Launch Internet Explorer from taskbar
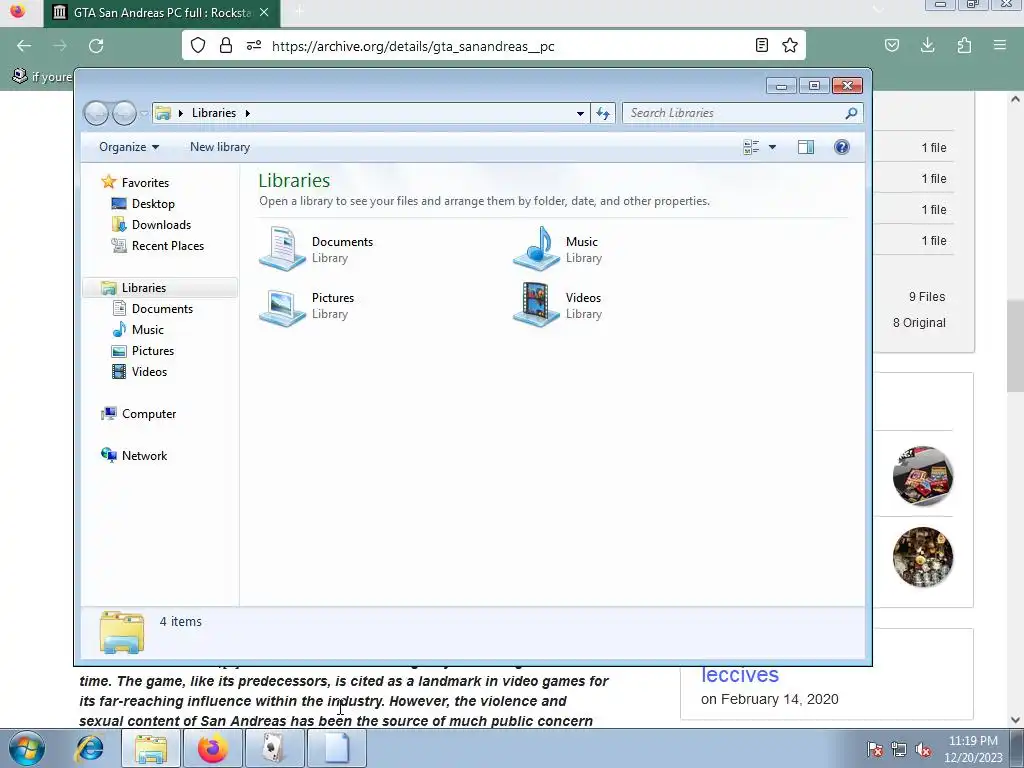 [x=89, y=748]
